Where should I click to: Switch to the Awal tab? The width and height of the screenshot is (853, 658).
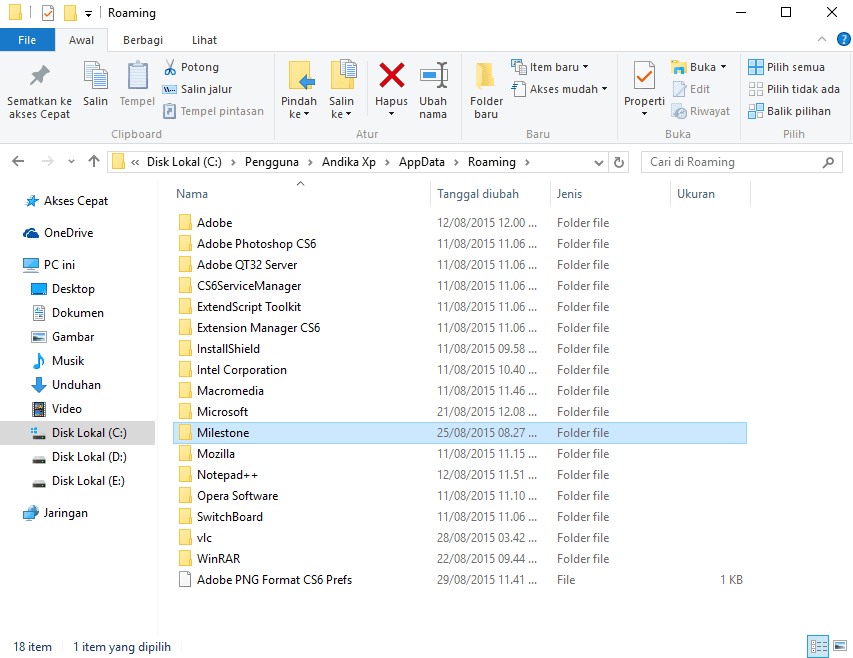82,40
